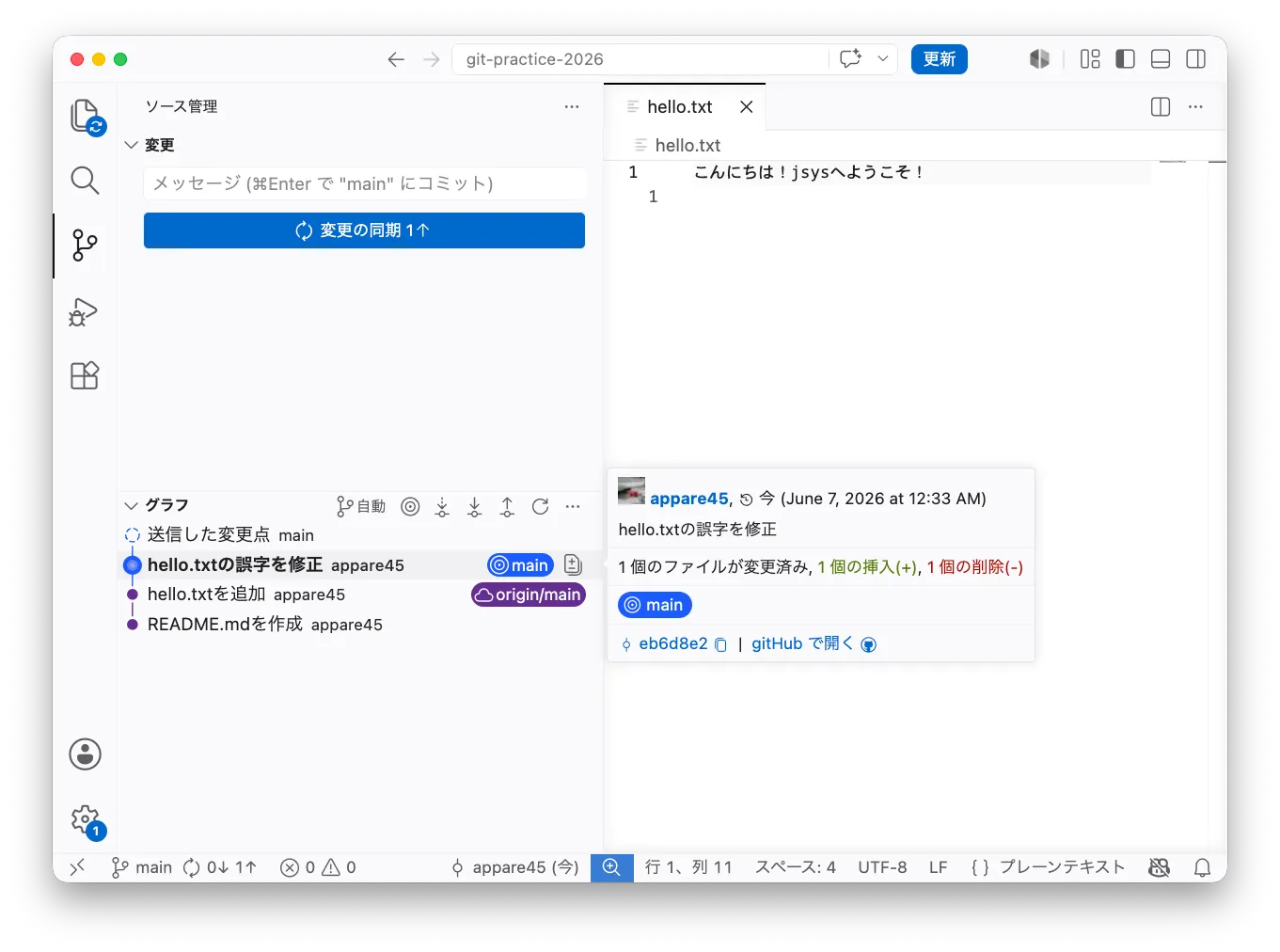Open chat icon beside the title search
This screenshot has width=1280, height=952.
[x=851, y=58]
